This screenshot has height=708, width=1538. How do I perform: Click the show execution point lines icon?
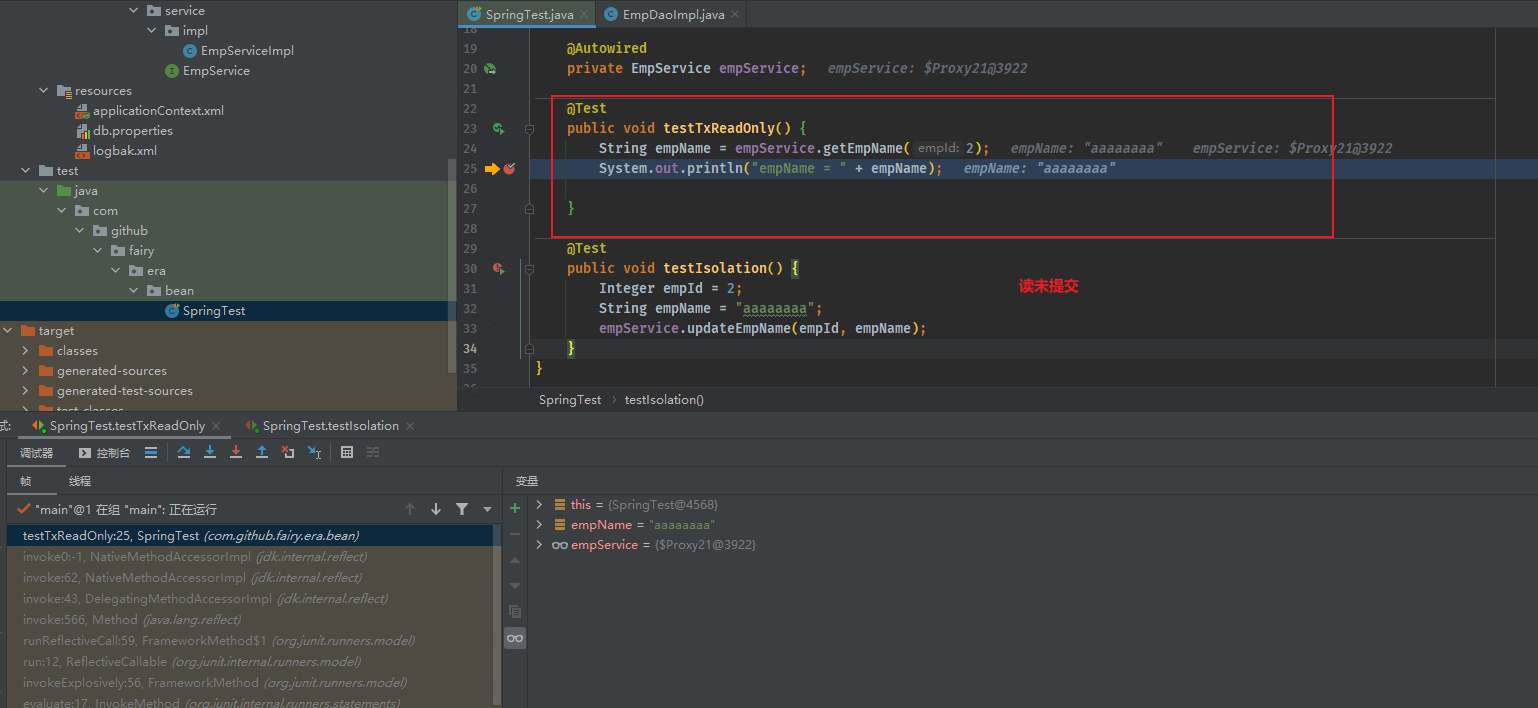tap(150, 452)
